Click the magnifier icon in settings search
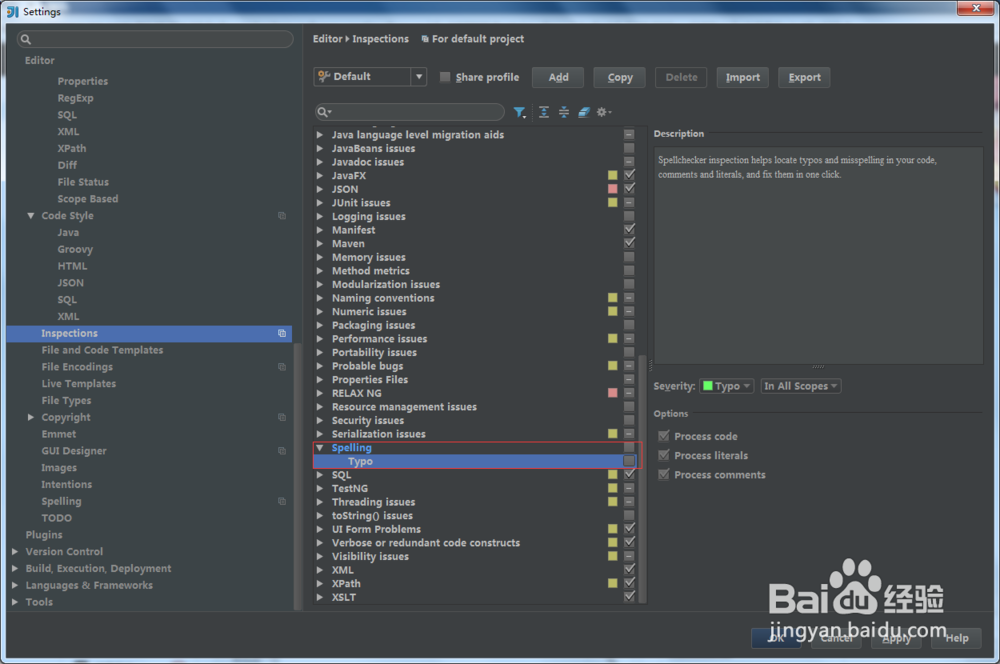 (x=26, y=40)
